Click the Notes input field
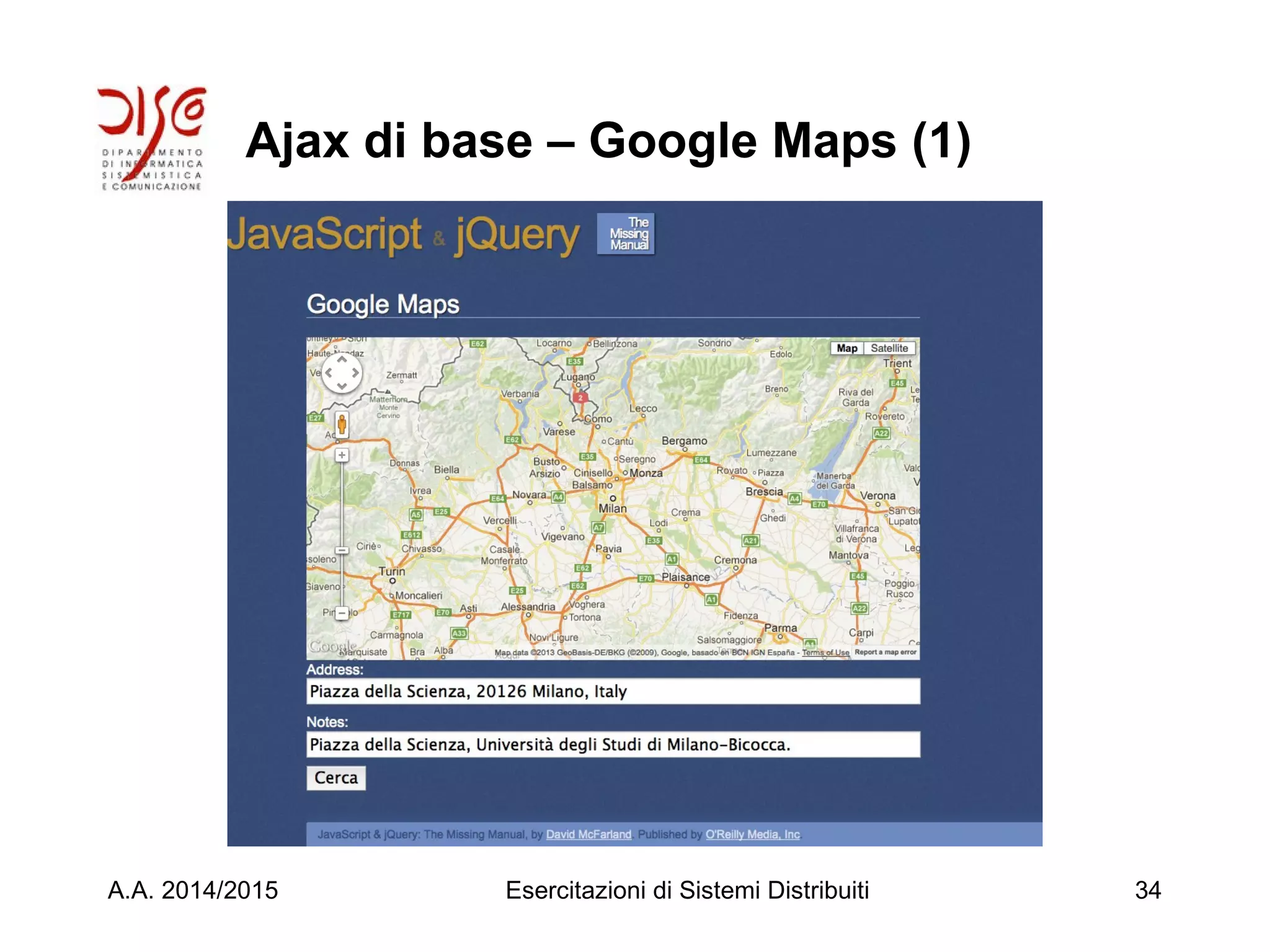This screenshot has height=952, width=1270. 613,744
